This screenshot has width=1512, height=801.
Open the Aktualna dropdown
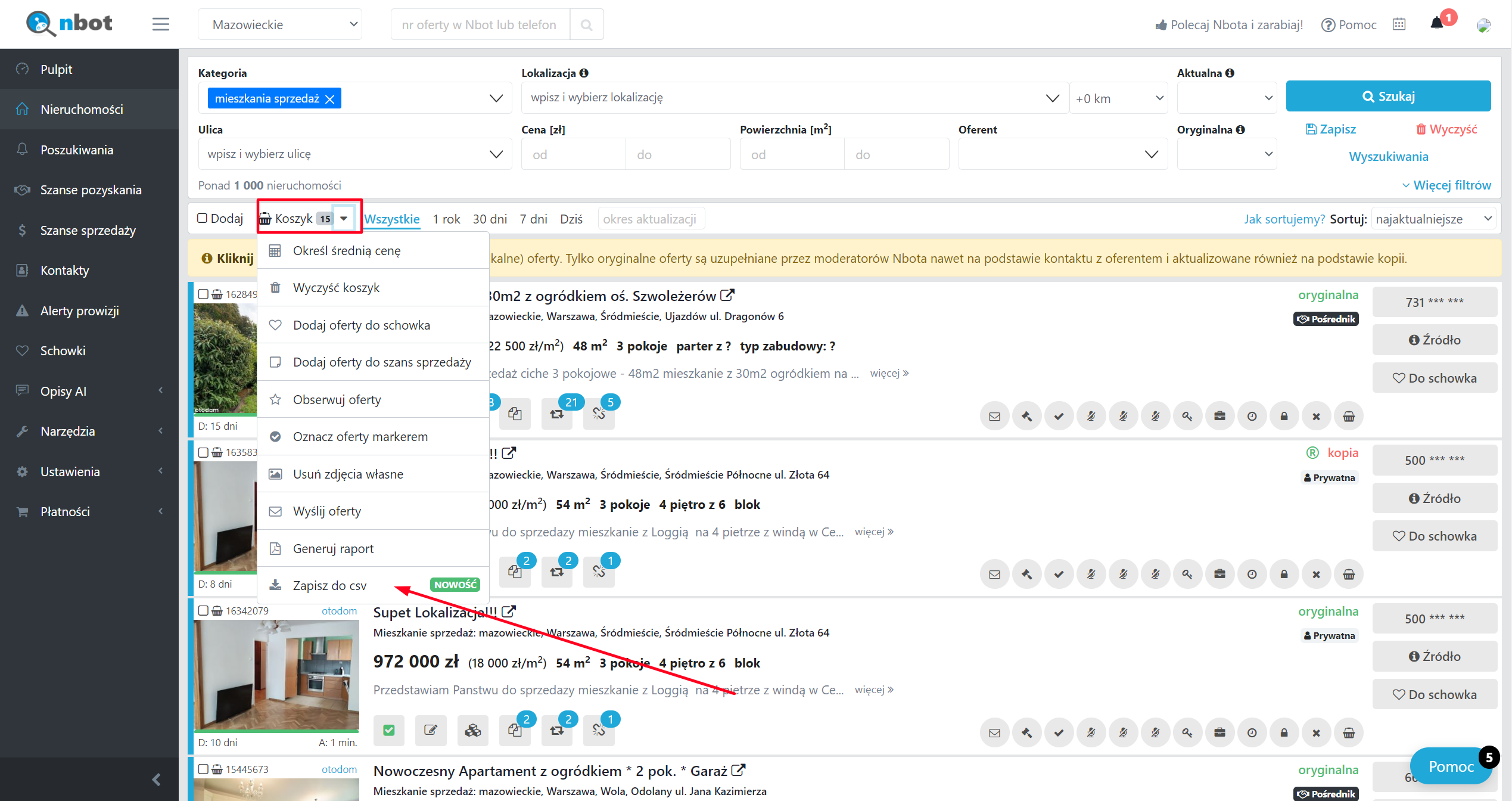coord(1227,98)
